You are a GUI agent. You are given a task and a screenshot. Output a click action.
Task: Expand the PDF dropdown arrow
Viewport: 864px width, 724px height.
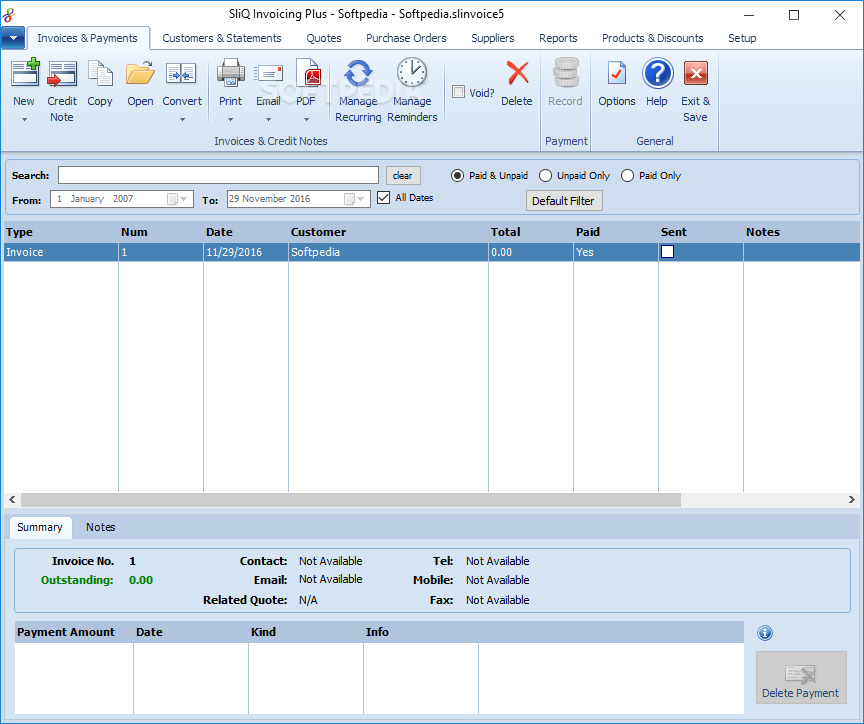(306, 119)
